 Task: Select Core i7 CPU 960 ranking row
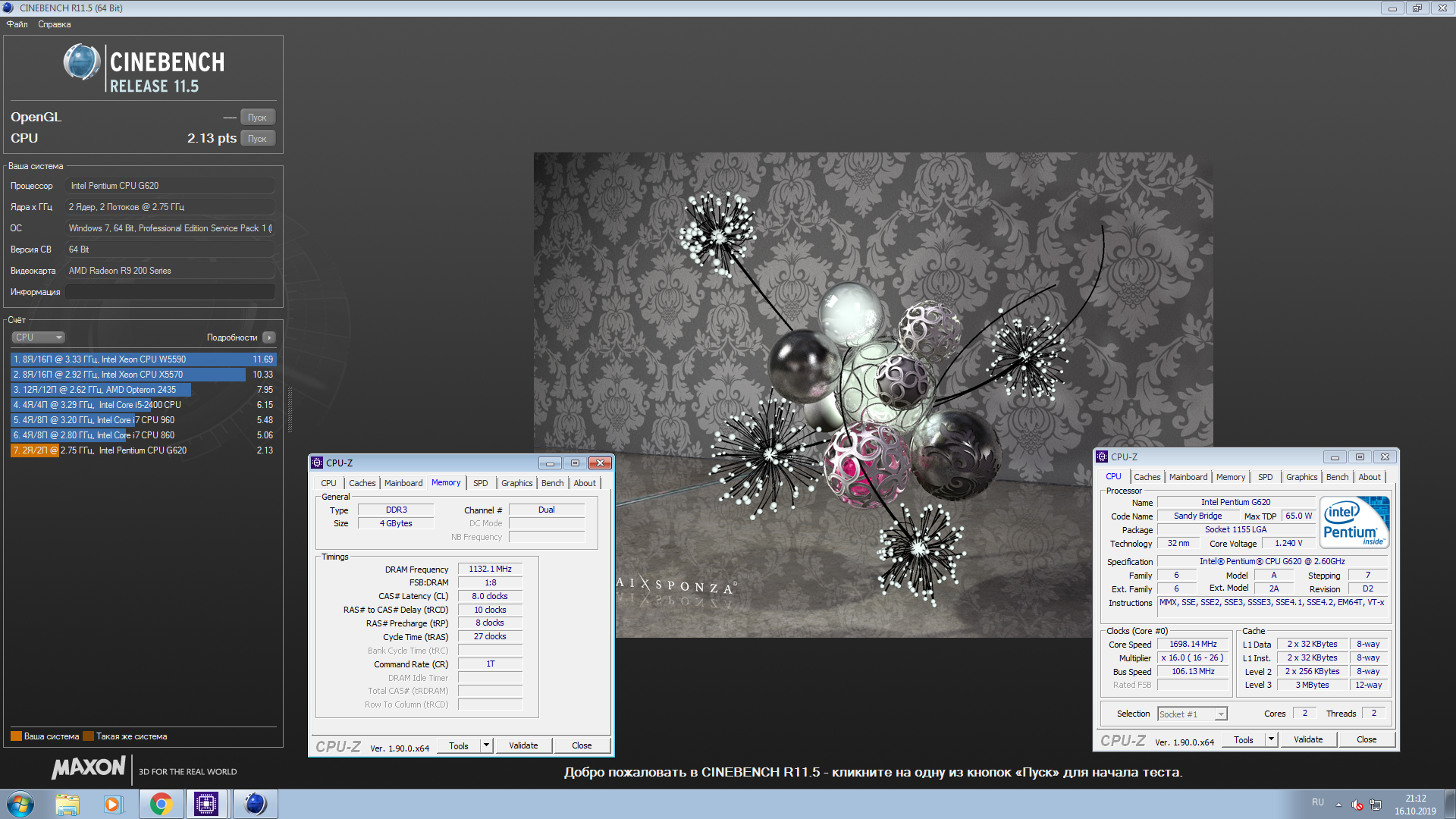143,420
